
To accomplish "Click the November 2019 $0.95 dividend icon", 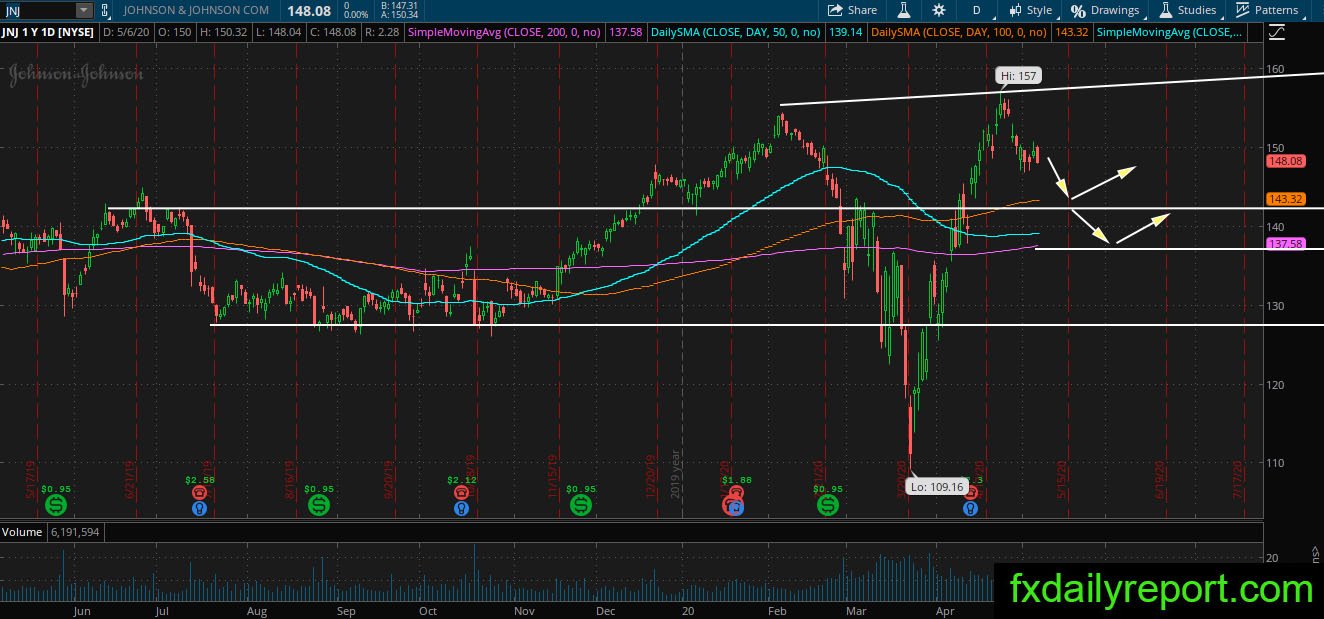I will 580,505.
